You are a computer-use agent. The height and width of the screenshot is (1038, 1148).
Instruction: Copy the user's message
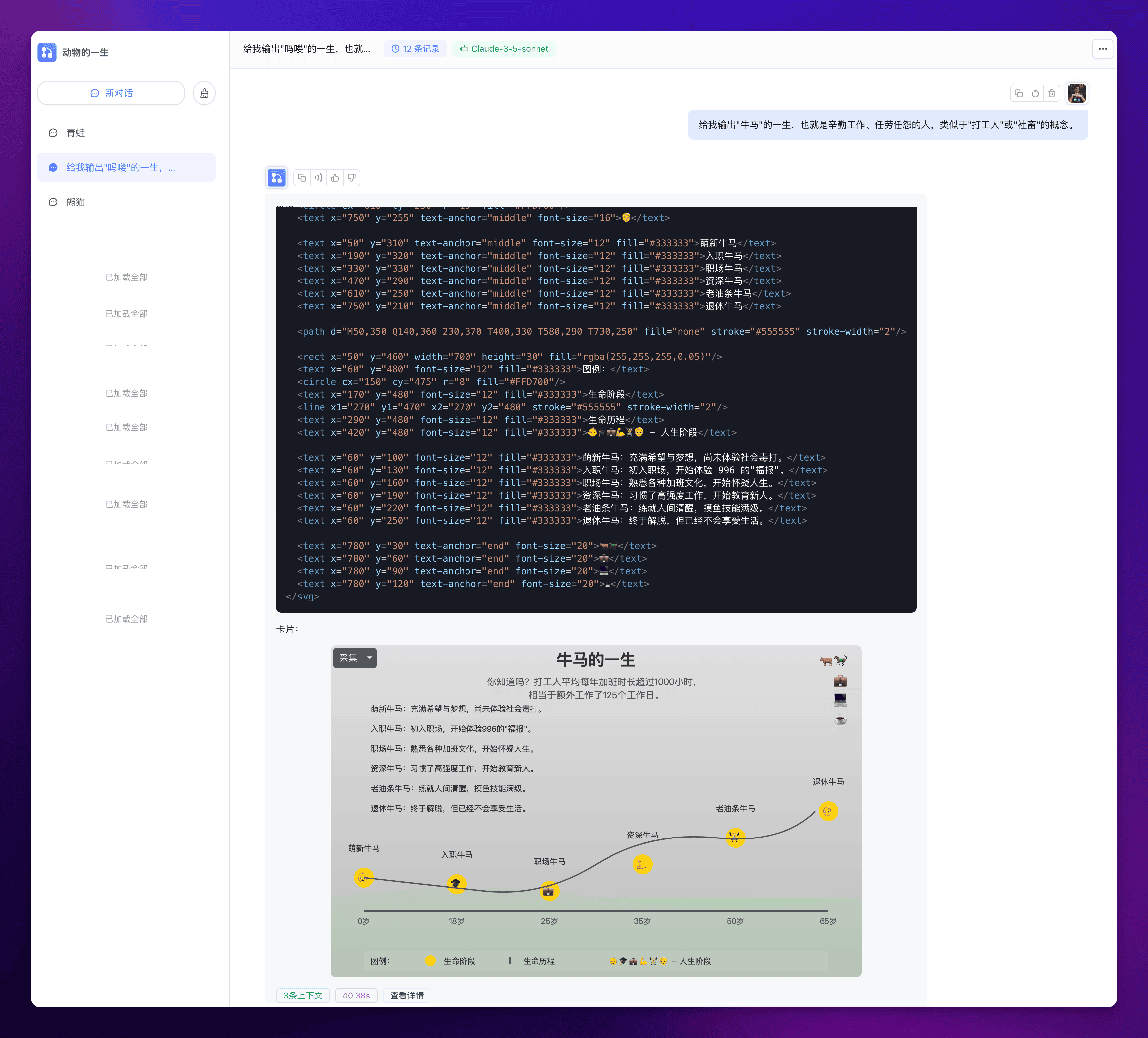pyautogui.click(x=1018, y=93)
